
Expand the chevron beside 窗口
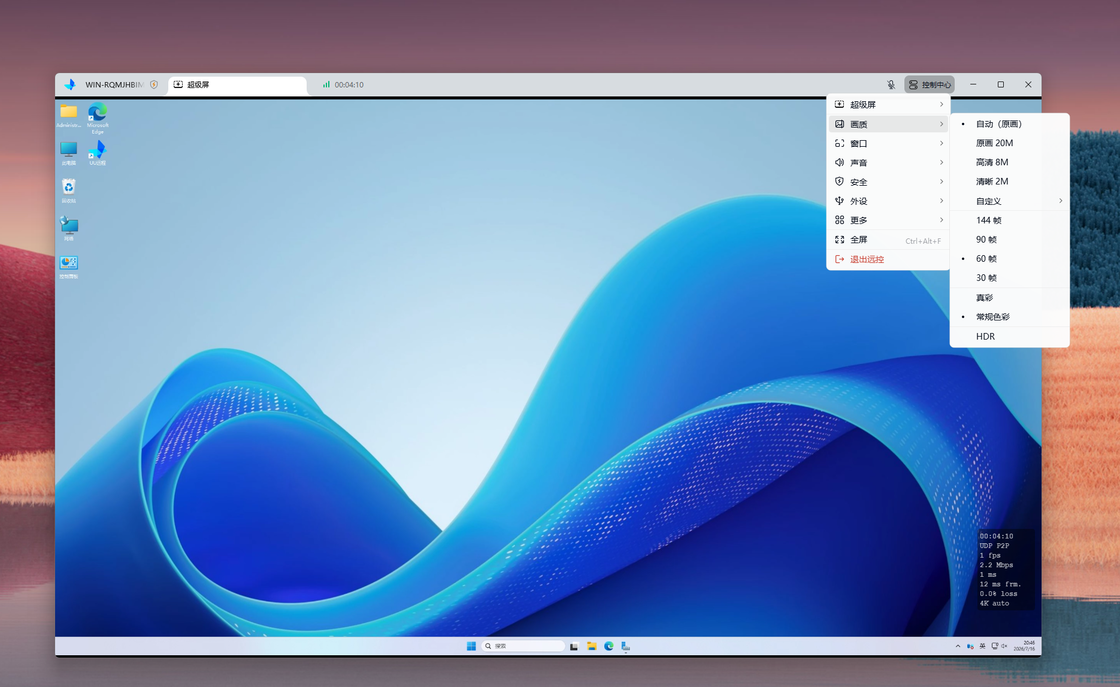tap(941, 143)
